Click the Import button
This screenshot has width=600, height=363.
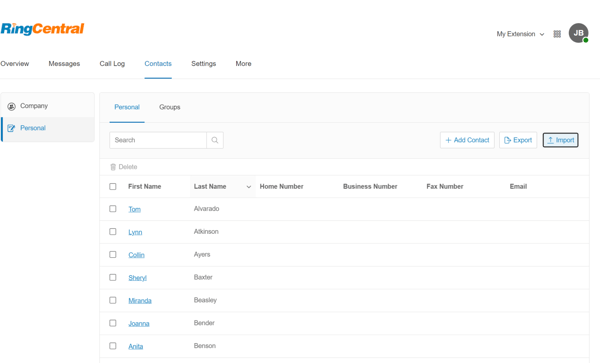561,140
